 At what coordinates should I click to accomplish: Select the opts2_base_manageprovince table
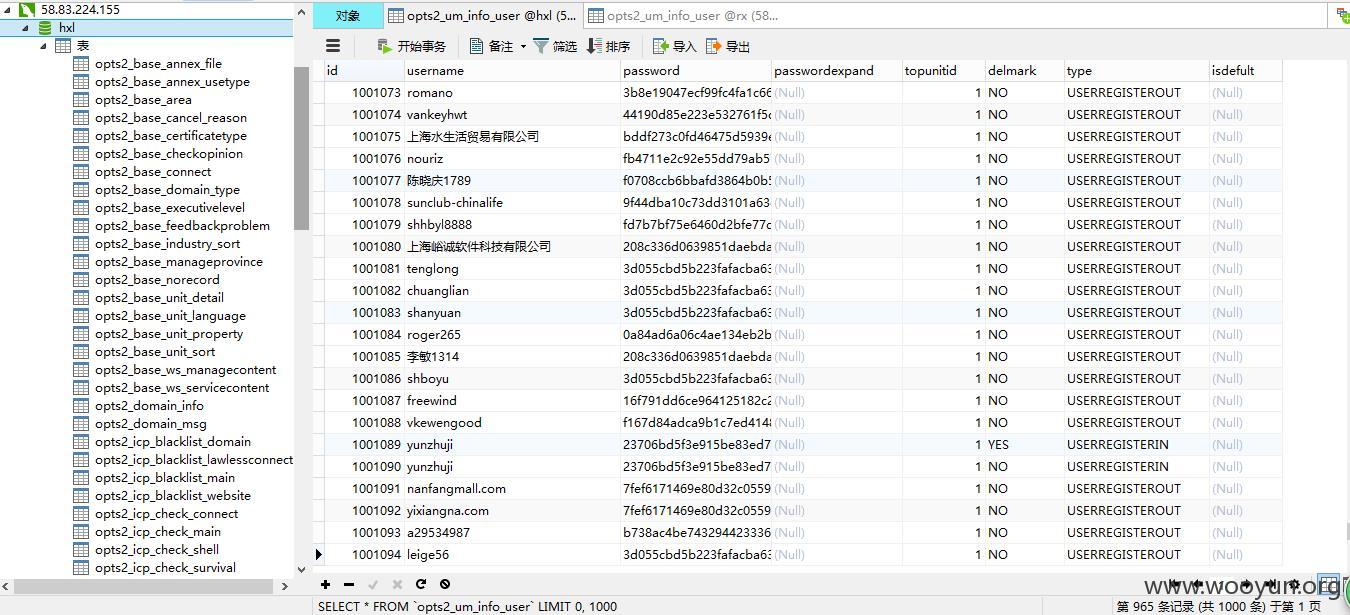coord(179,262)
